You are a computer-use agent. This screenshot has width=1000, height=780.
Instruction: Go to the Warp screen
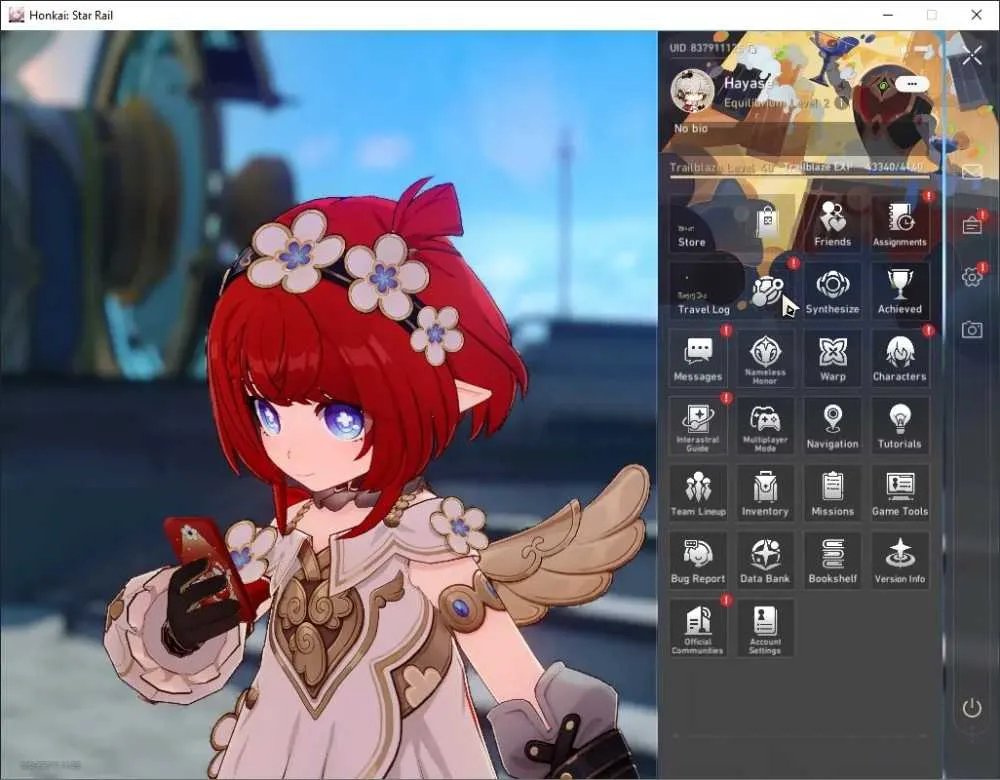tap(832, 358)
